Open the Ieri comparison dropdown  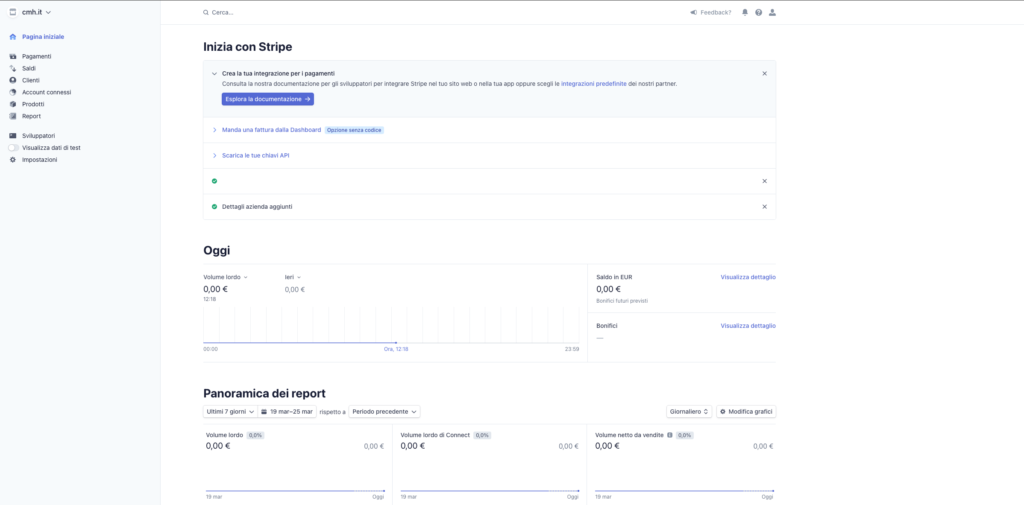pos(293,277)
